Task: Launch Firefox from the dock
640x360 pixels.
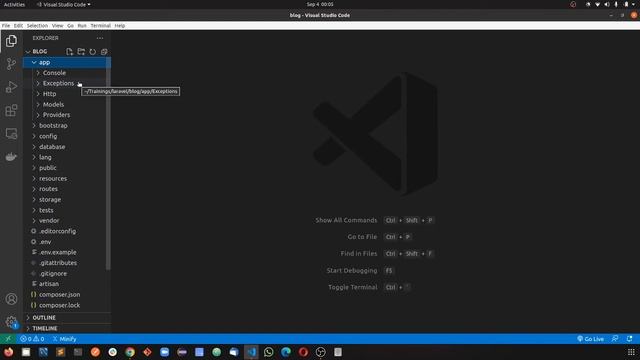Action: pos(9,352)
